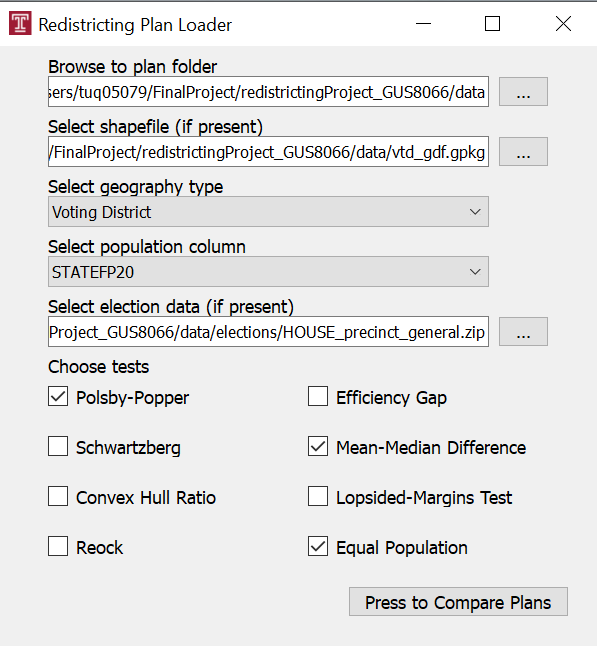Check the Convex Hull Ratio box
Viewport: 597px width, 646px height.
pos(58,496)
